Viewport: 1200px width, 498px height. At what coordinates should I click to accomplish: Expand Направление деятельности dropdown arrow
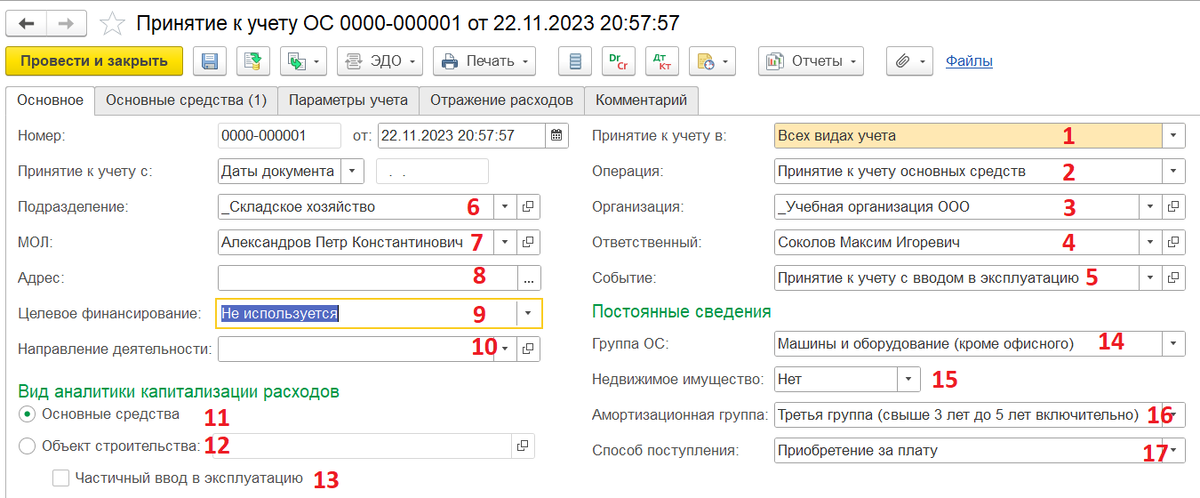506,348
